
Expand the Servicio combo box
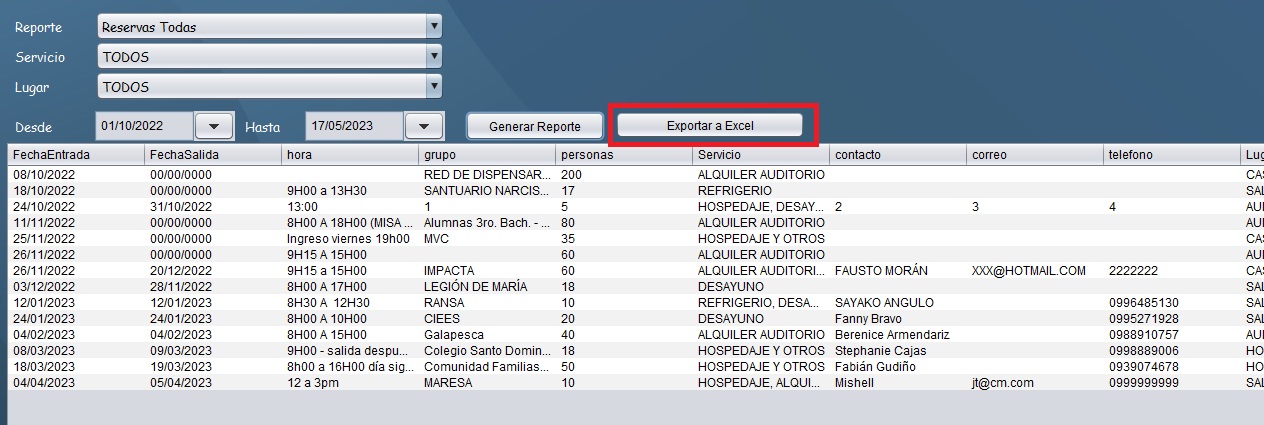coord(433,57)
